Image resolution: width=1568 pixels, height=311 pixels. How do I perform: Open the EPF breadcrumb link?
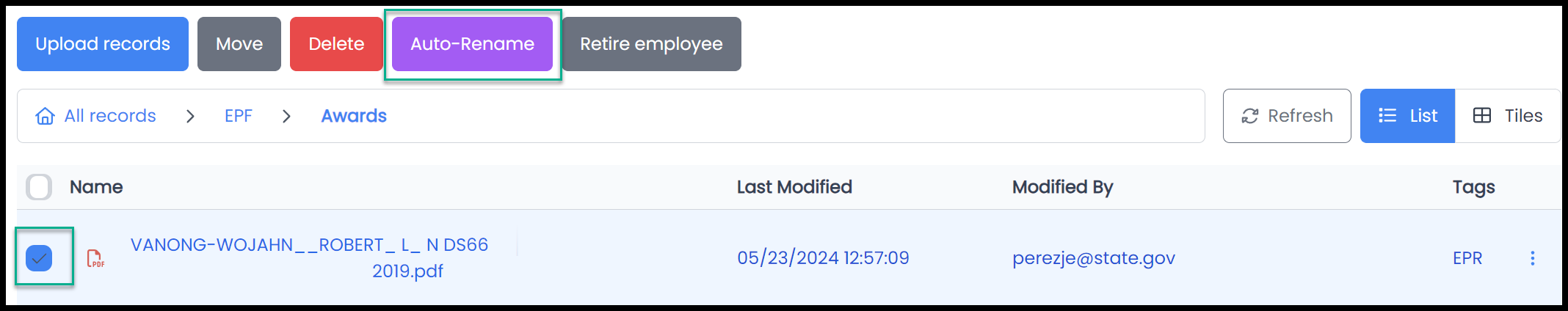(x=239, y=116)
